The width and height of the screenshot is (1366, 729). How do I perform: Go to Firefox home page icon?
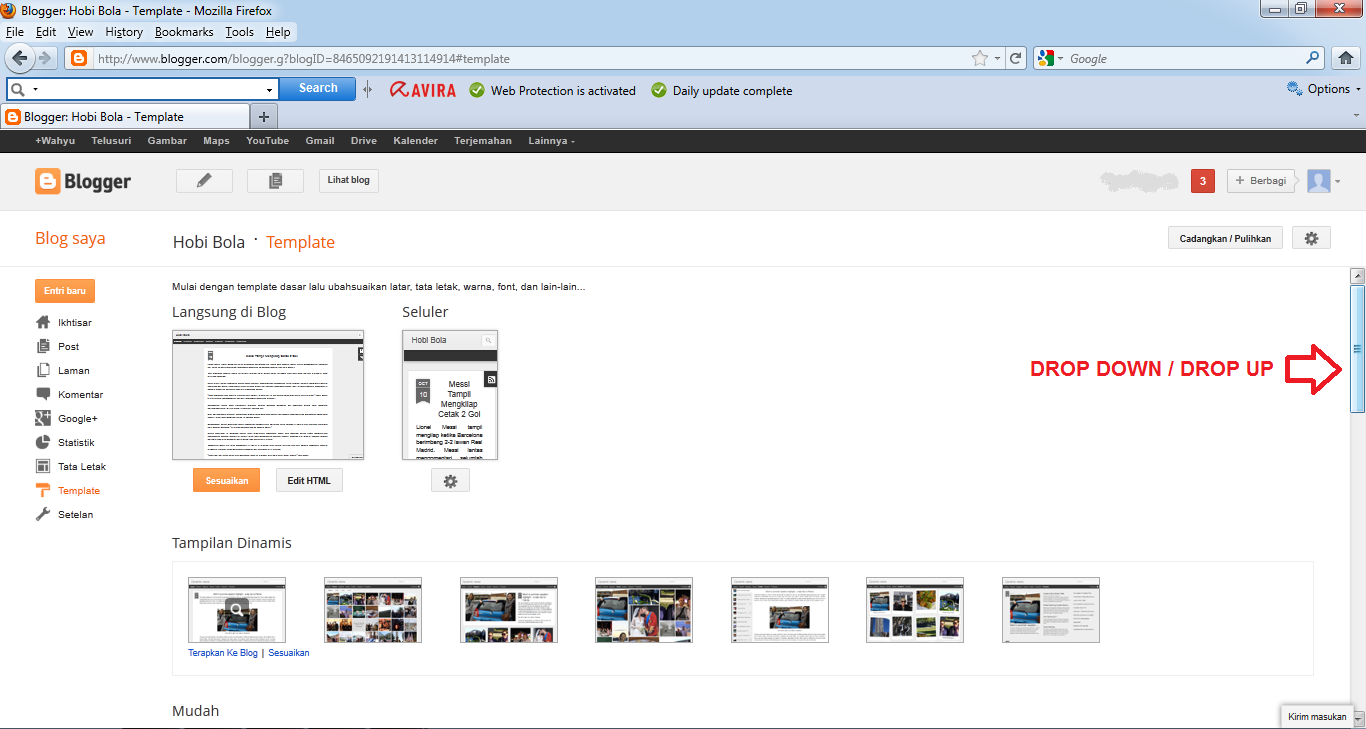1346,58
